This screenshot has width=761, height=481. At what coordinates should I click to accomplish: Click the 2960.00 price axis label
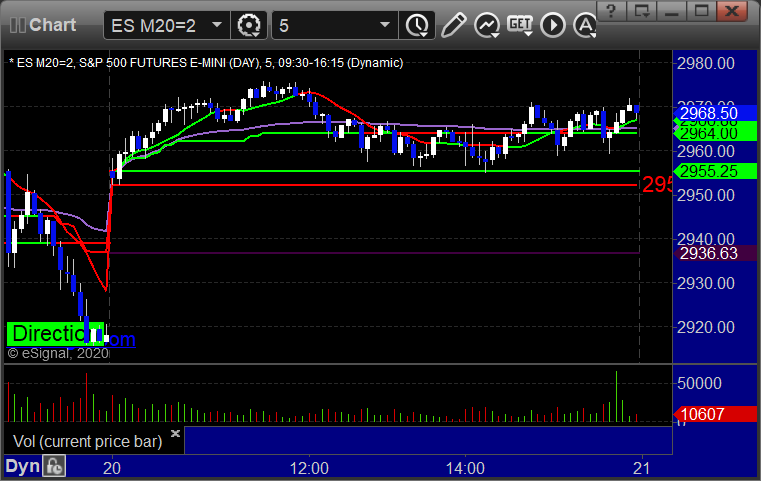point(706,151)
